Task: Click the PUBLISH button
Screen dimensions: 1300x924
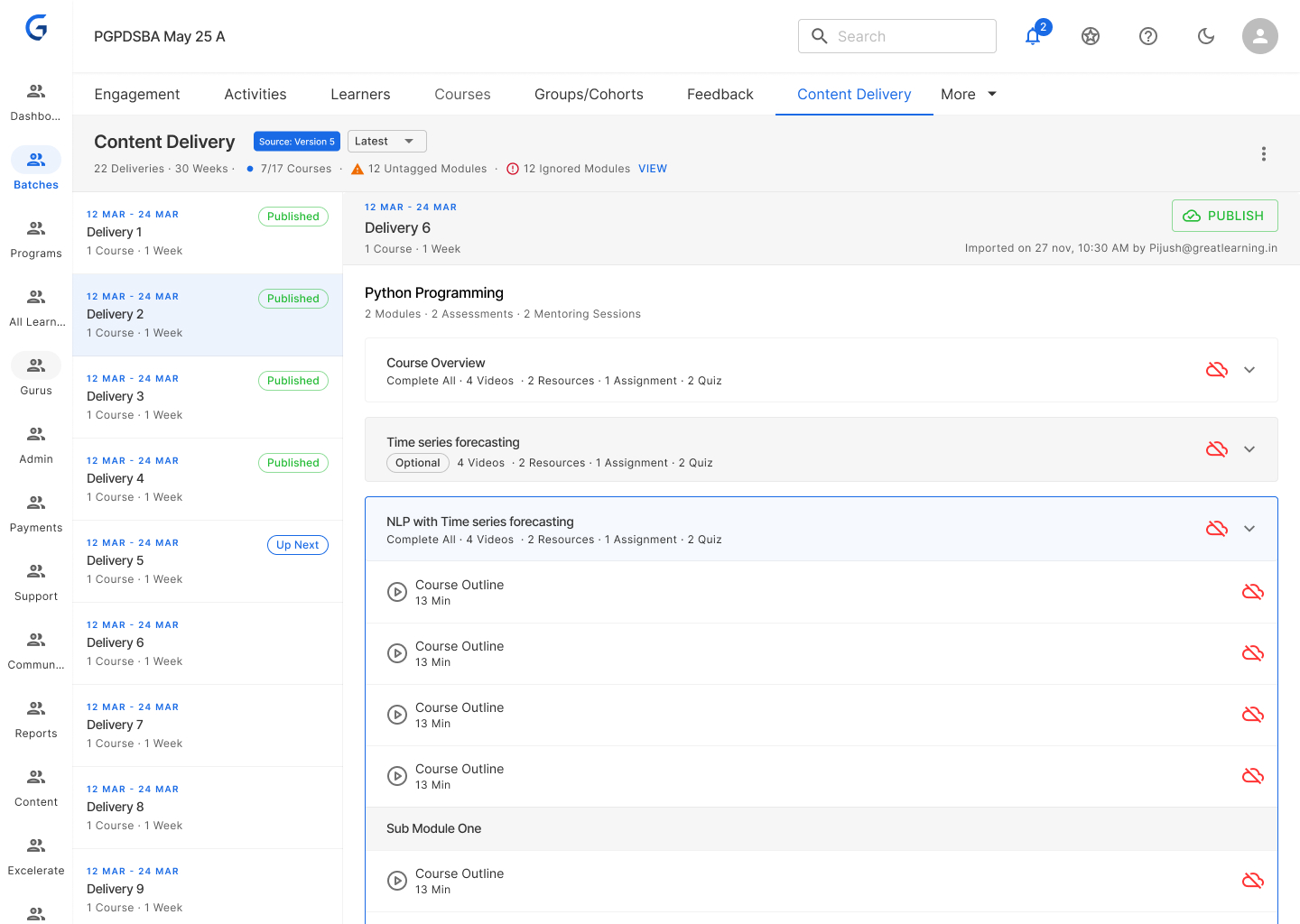Action: click(1224, 216)
